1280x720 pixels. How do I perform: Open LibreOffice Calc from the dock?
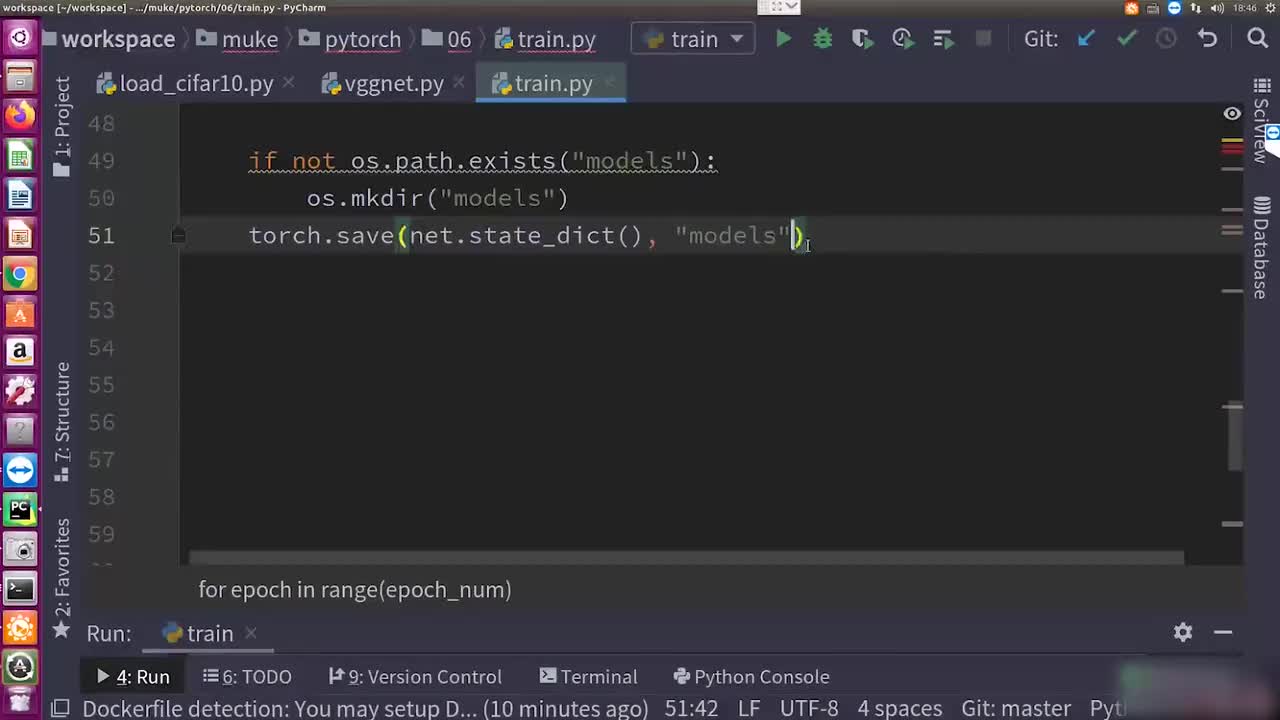[x=20, y=156]
